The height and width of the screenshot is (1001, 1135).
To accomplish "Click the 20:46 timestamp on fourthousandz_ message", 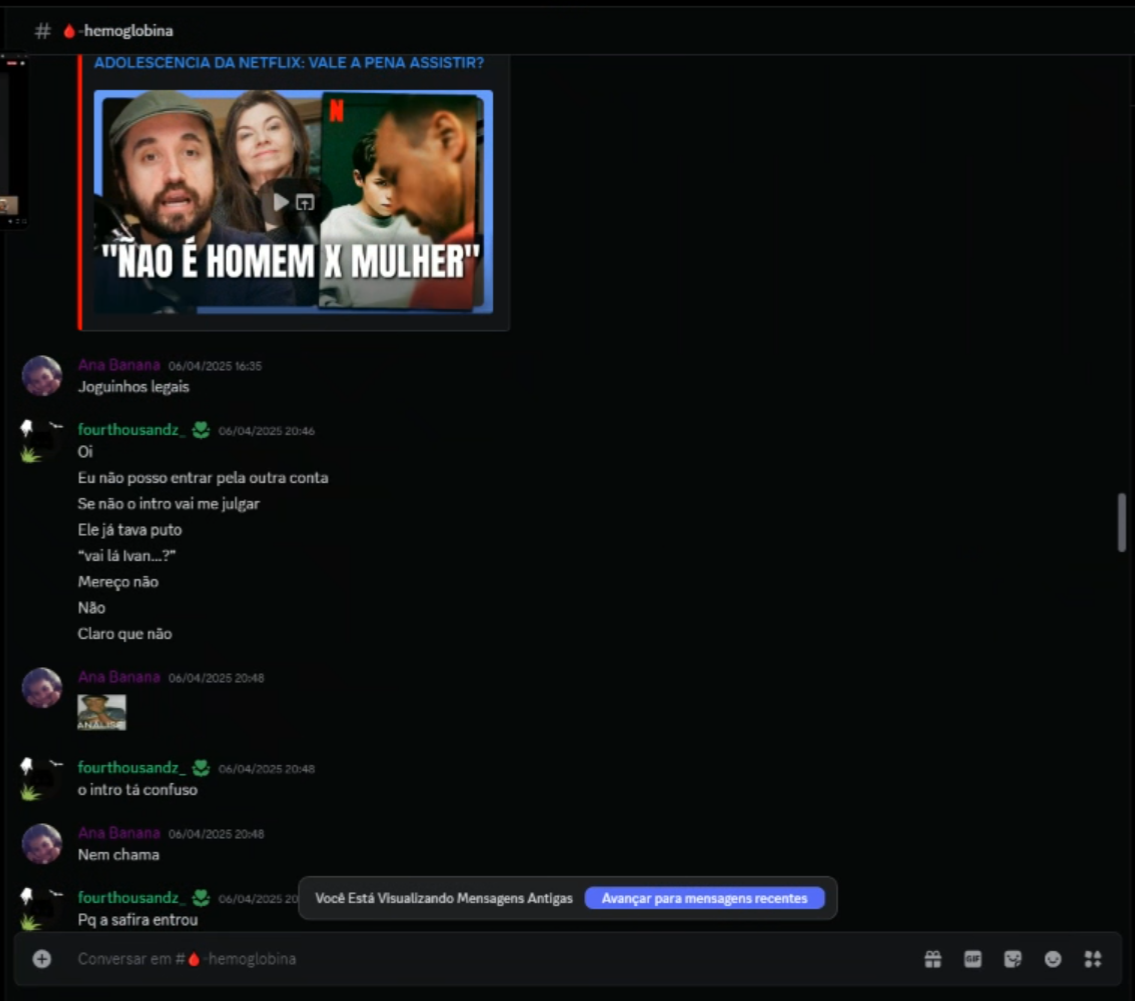I will click(266, 431).
